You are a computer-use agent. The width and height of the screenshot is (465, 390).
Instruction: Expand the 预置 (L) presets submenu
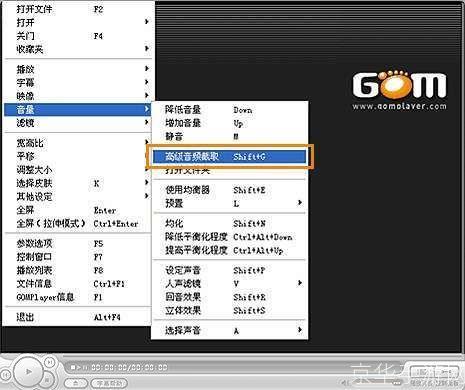(230, 203)
